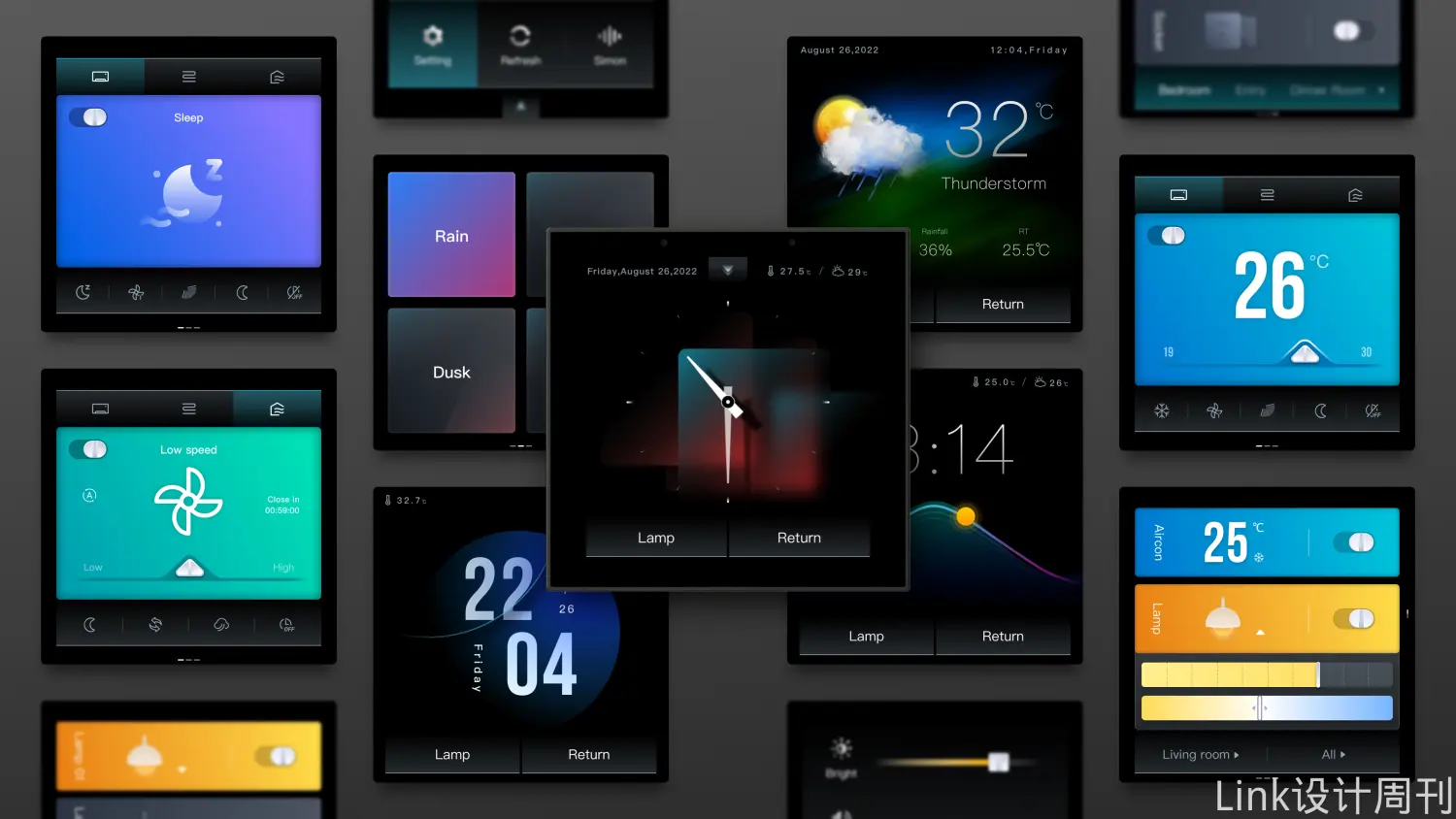Click timer OFF icon under Low speed panel
This screenshot has width=1456, height=819.
[287, 625]
